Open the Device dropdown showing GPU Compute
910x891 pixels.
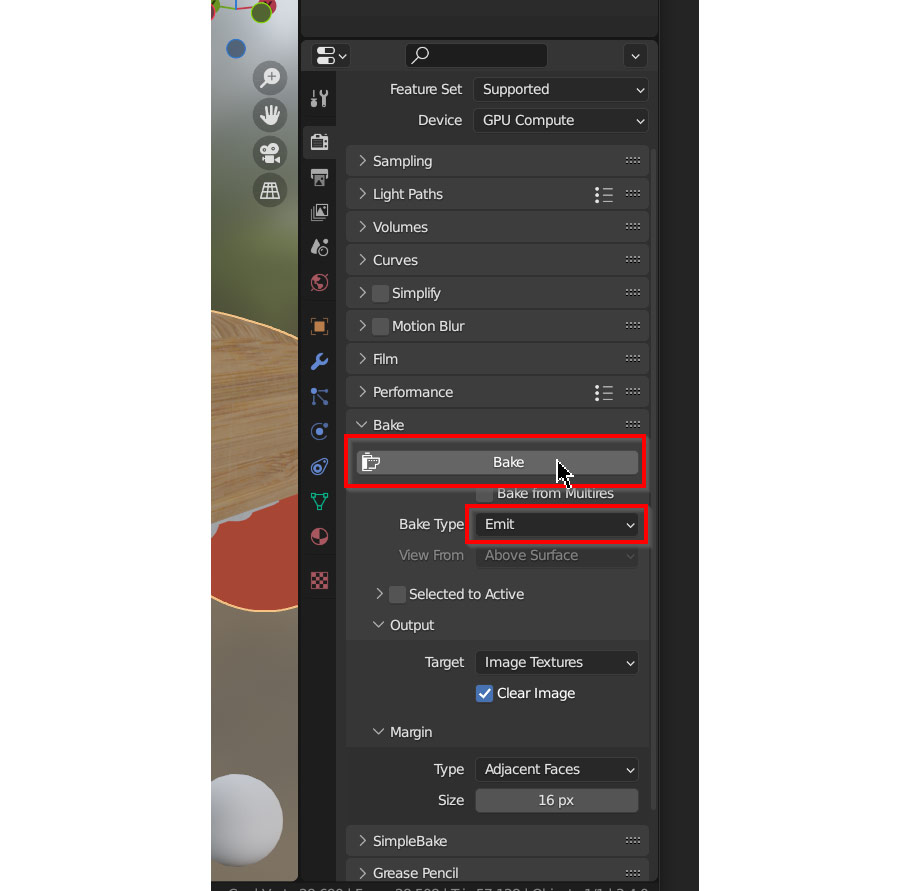[560, 120]
